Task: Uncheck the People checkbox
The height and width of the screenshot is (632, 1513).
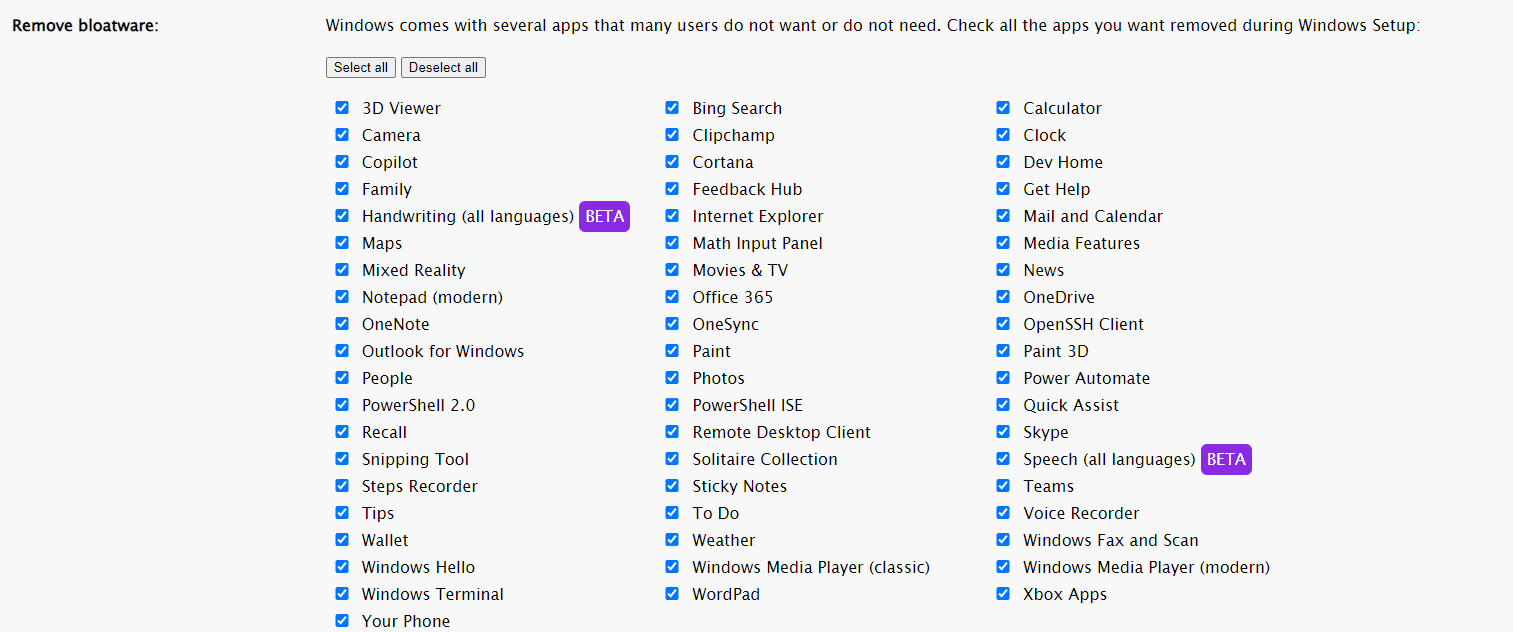Action: (x=342, y=378)
